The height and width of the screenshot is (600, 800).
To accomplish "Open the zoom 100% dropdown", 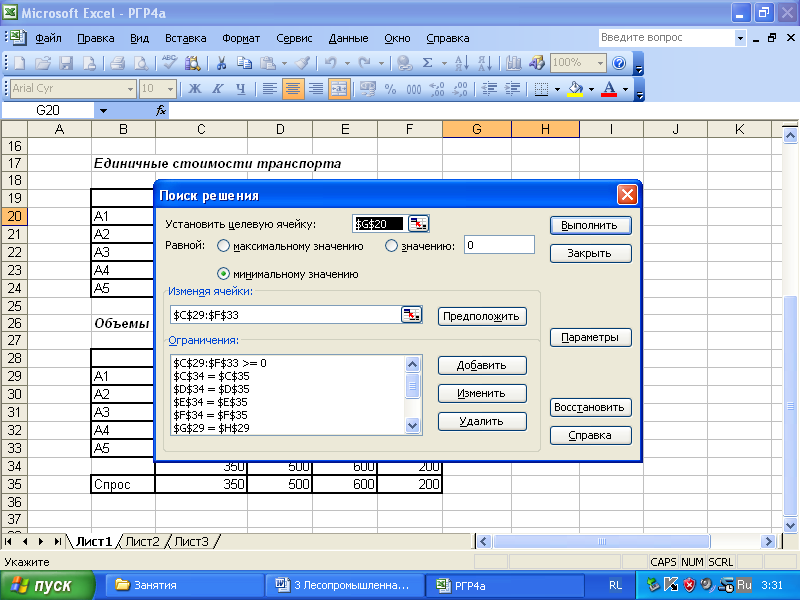I will point(601,63).
